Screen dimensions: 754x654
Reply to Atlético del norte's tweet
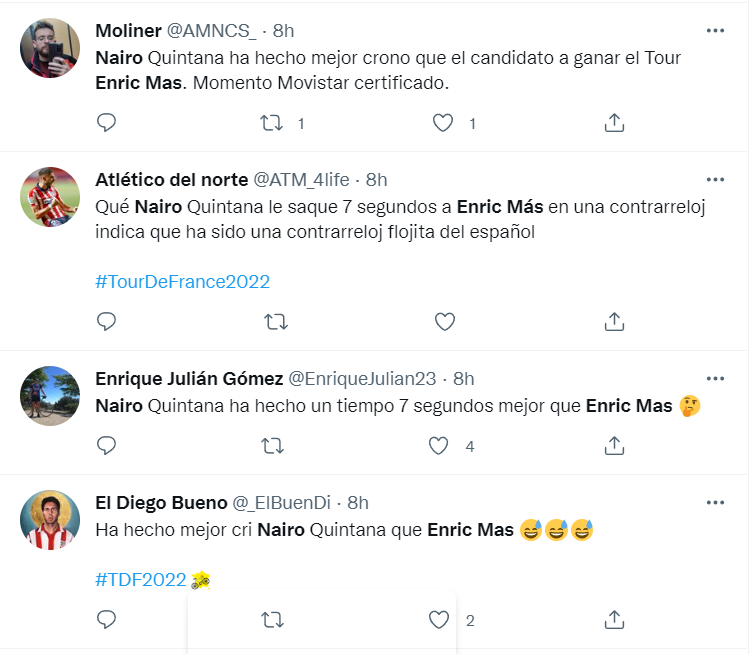pos(107,321)
